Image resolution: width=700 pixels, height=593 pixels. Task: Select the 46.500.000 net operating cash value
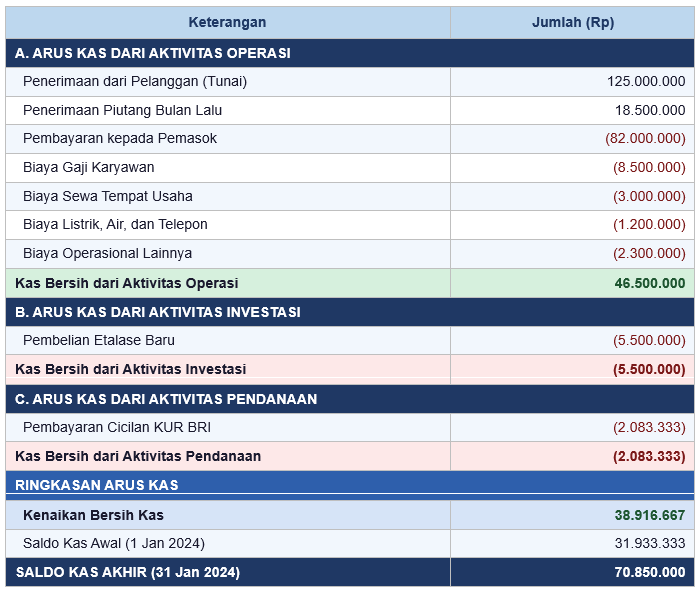[x=650, y=283]
